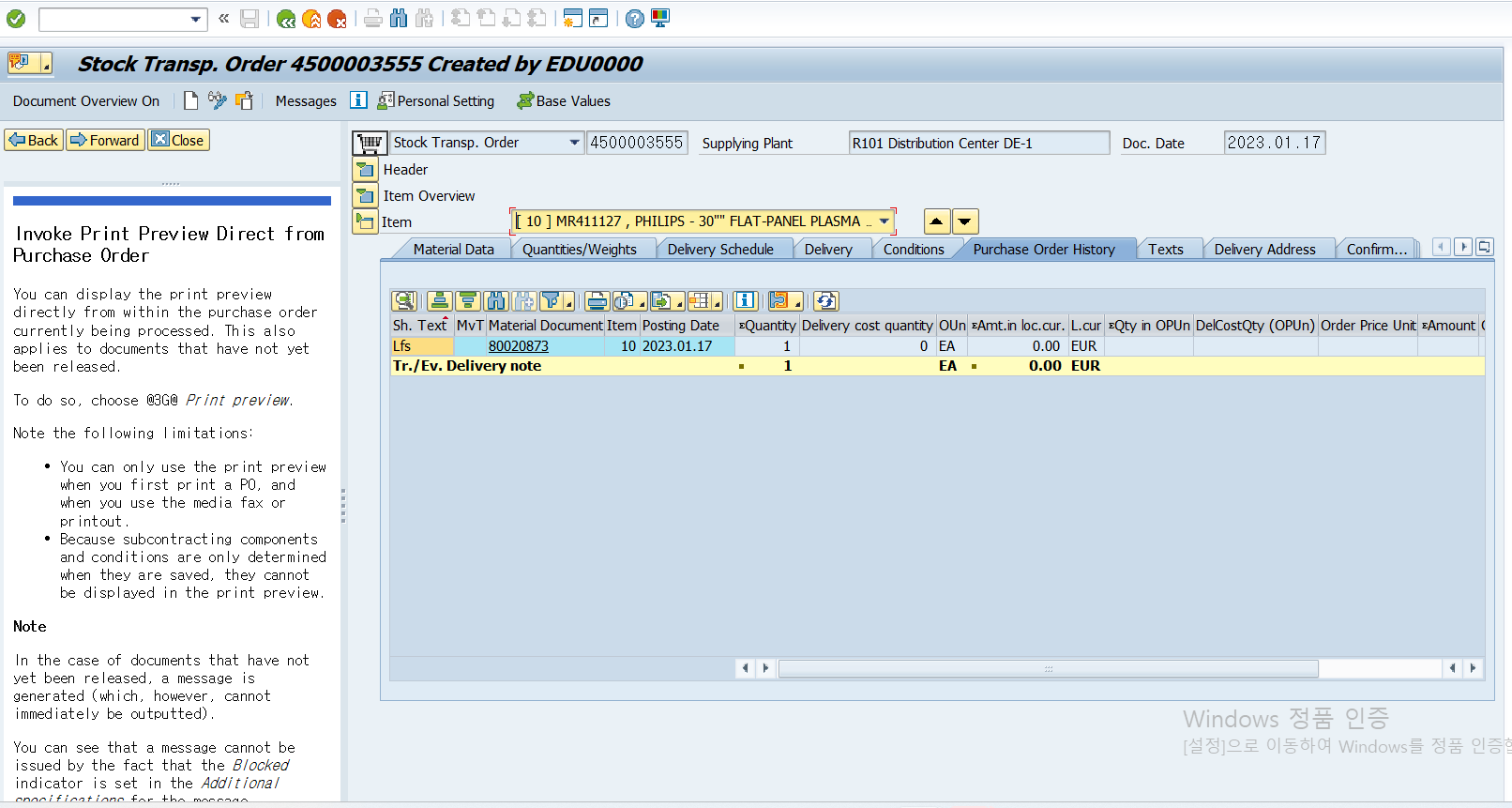The image size is (1512, 808).
Task: Click the purchase order number field 4500003555
Action: [x=637, y=143]
